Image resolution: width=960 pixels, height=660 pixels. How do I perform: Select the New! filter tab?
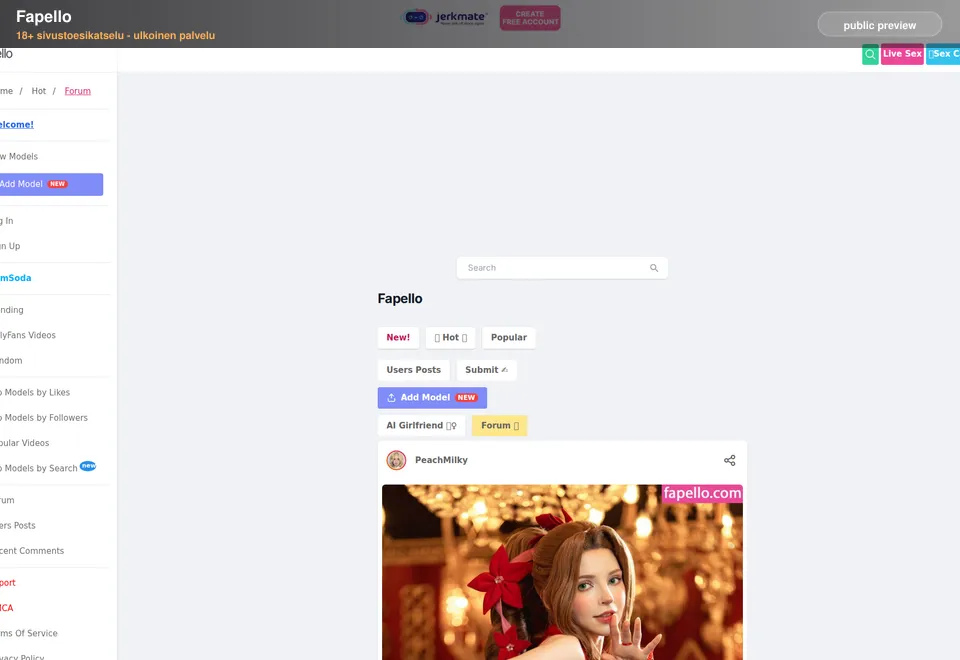[398, 337]
